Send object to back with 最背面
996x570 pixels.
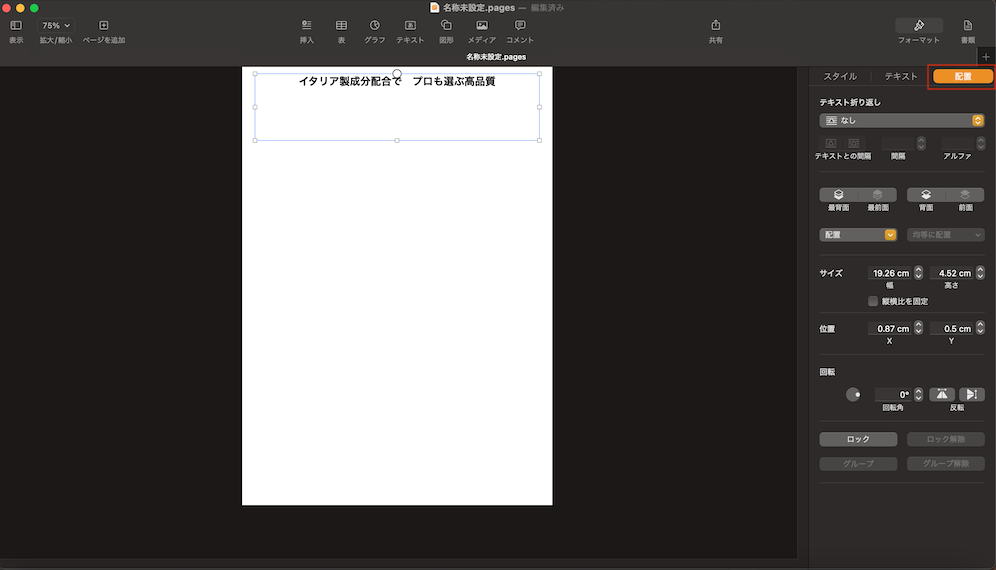(x=838, y=194)
